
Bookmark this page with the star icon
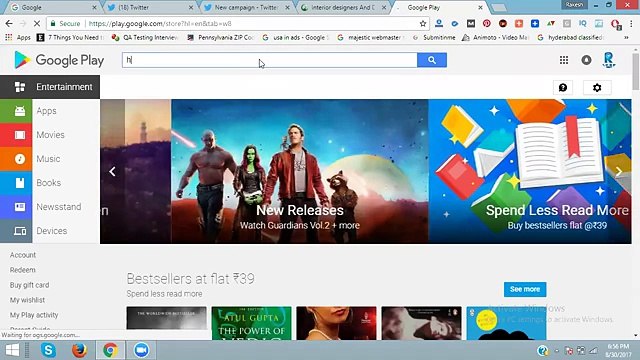tap(423, 24)
